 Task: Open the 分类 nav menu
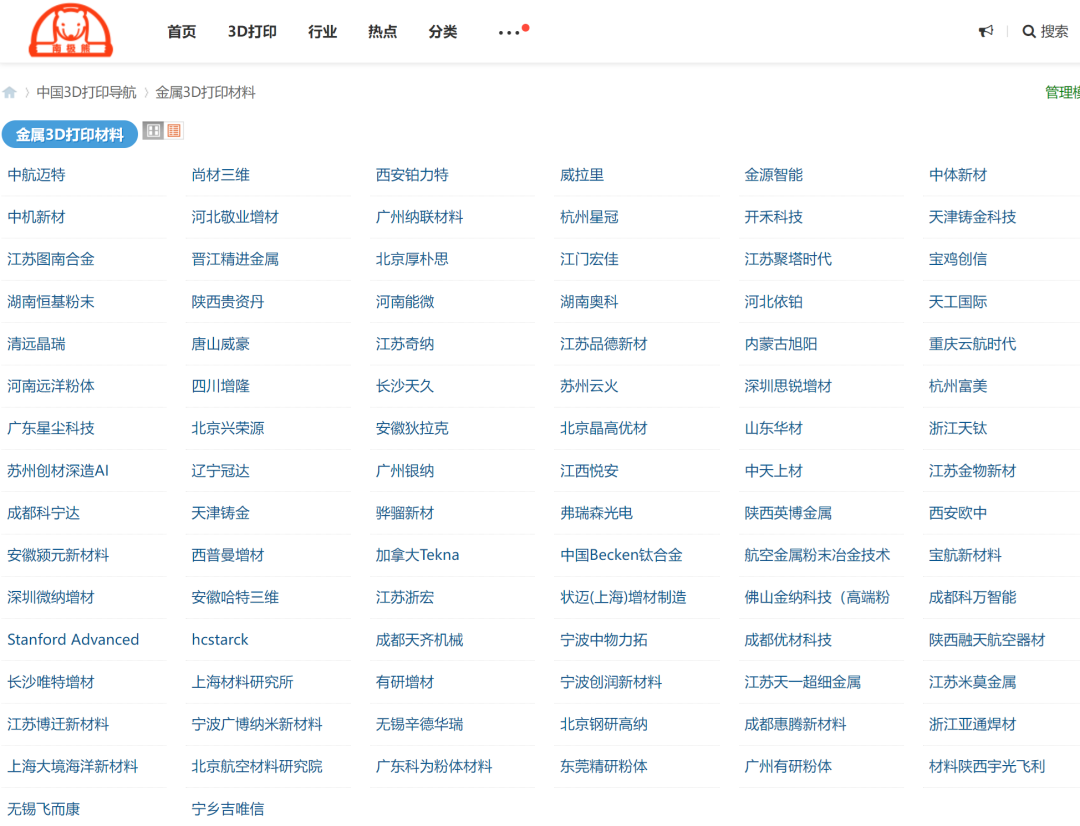pyautogui.click(x=442, y=32)
